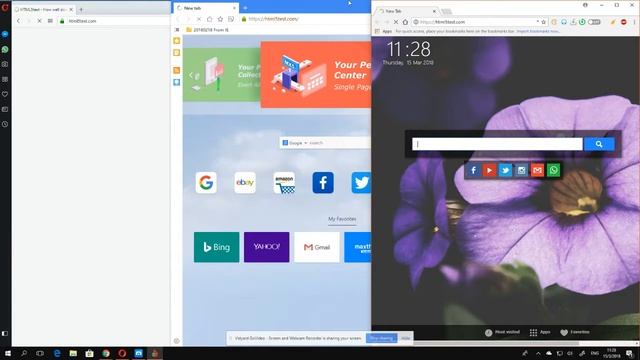
Task: Click the red stop extension icon
Action: pos(624,22)
